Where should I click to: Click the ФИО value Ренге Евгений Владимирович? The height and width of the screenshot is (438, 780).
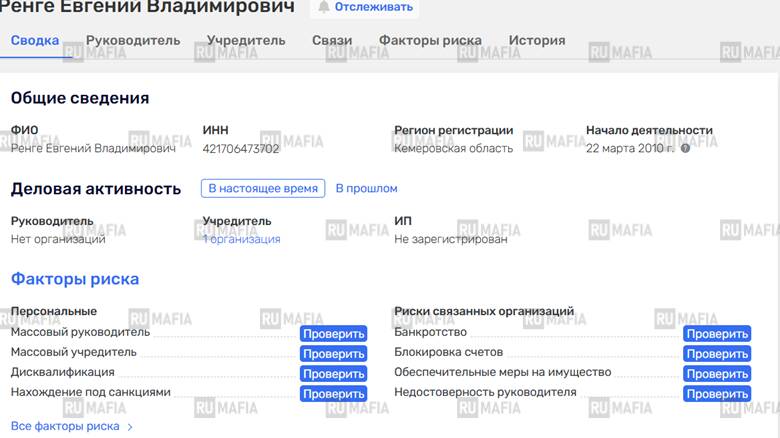tap(93, 148)
